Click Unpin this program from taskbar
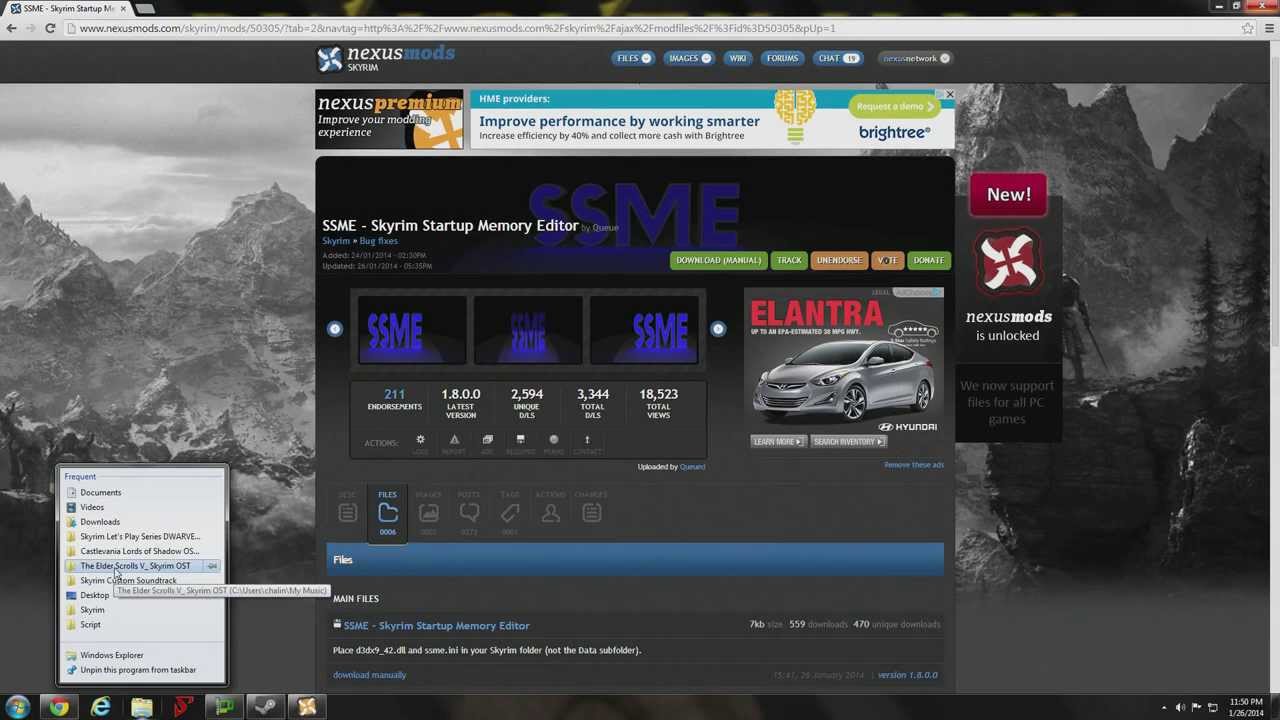 141,670
